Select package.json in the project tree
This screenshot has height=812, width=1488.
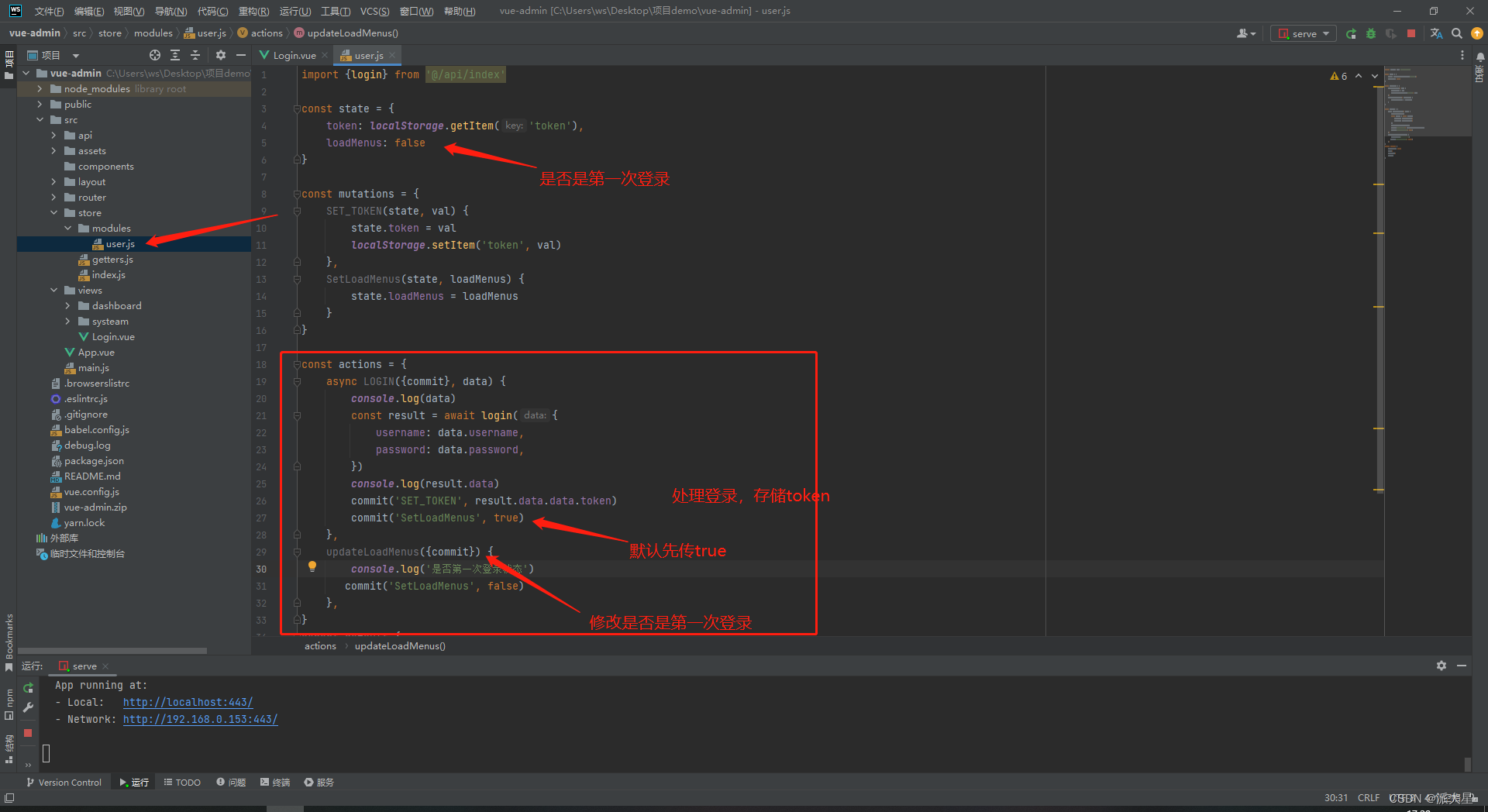tap(94, 461)
